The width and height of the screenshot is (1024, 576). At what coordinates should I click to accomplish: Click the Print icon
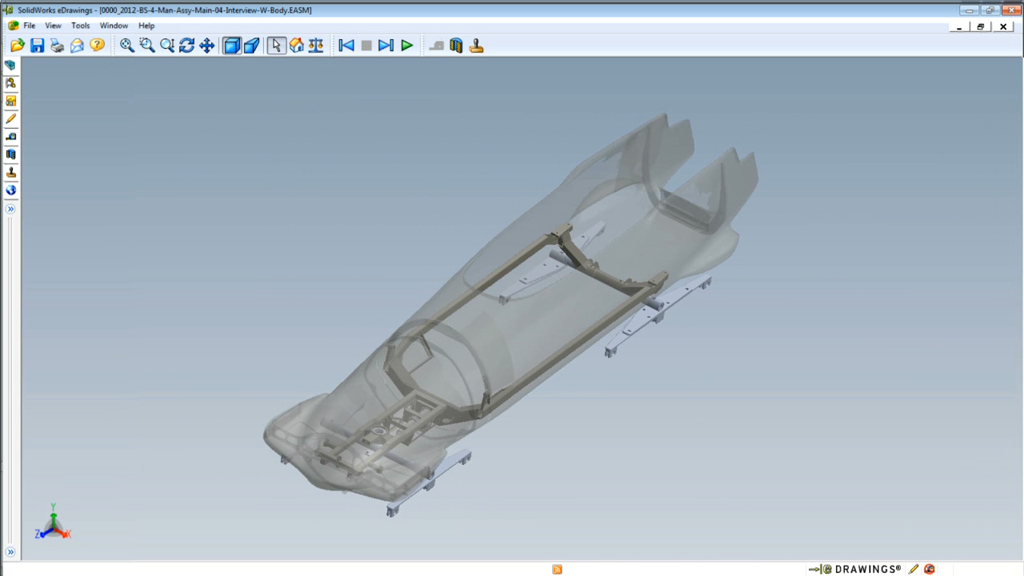pos(57,45)
